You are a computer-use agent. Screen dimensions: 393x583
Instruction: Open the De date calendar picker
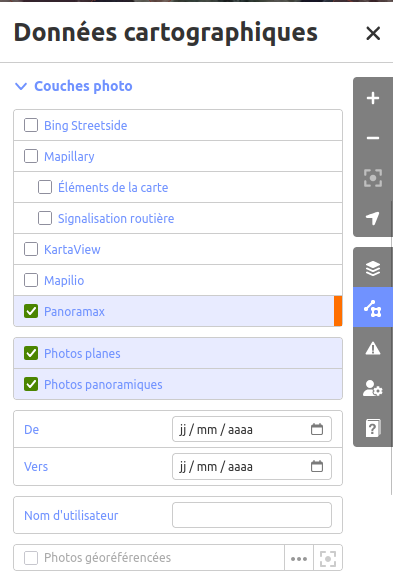click(x=317, y=429)
